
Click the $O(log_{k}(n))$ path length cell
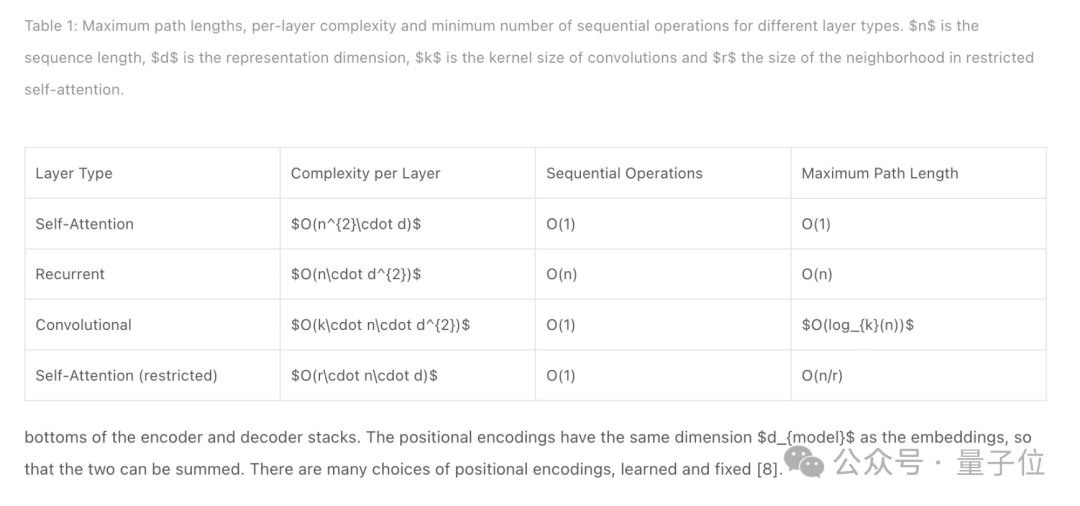pyautogui.click(x=918, y=325)
